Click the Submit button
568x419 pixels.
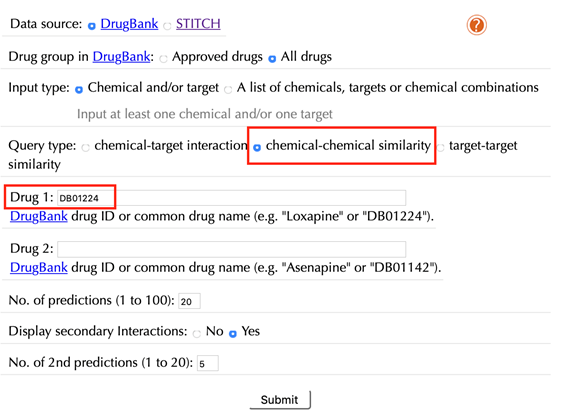point(280,400)
